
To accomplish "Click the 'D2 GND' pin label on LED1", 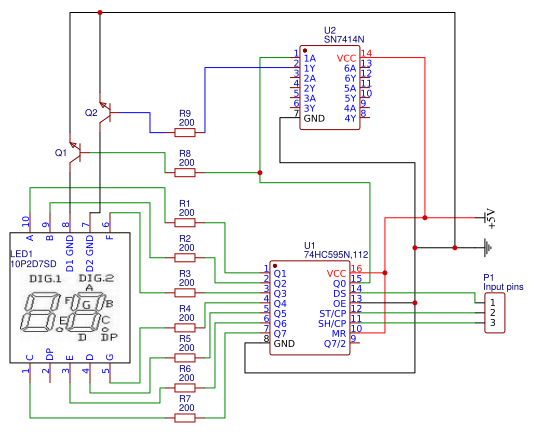I will coord(89,253).
